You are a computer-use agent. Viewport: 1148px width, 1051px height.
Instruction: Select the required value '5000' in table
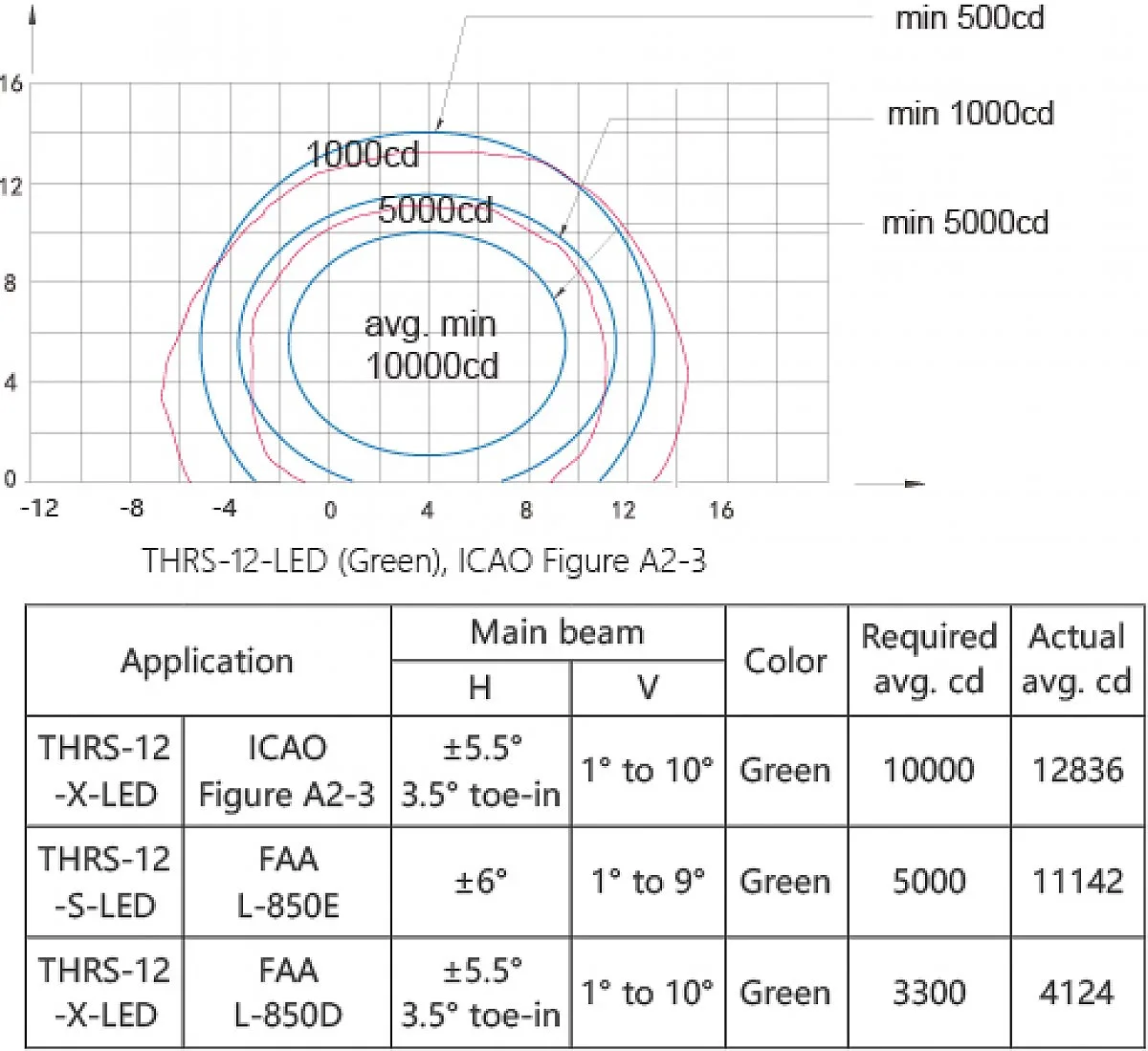click(x=929, y=882)
